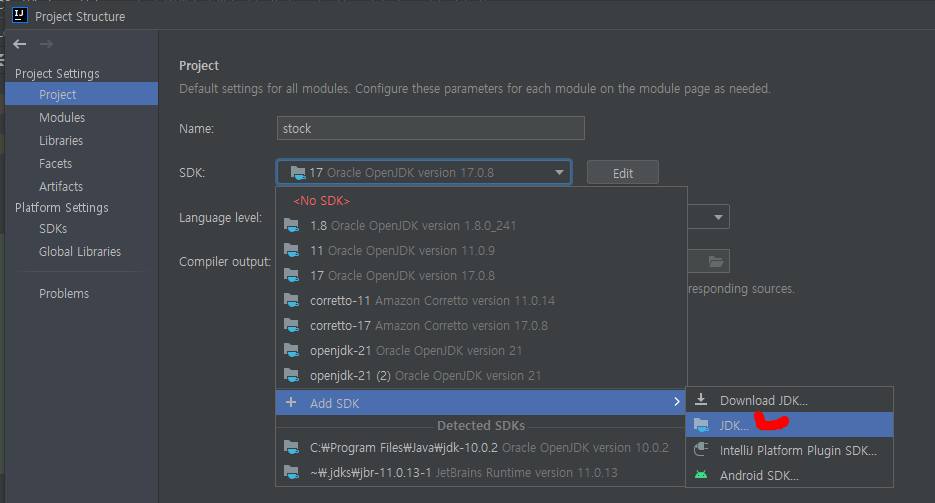935x503 pixels.
Task: Select detected jdk-10.0.2 SDK
Action: click(x=481, y=447)
